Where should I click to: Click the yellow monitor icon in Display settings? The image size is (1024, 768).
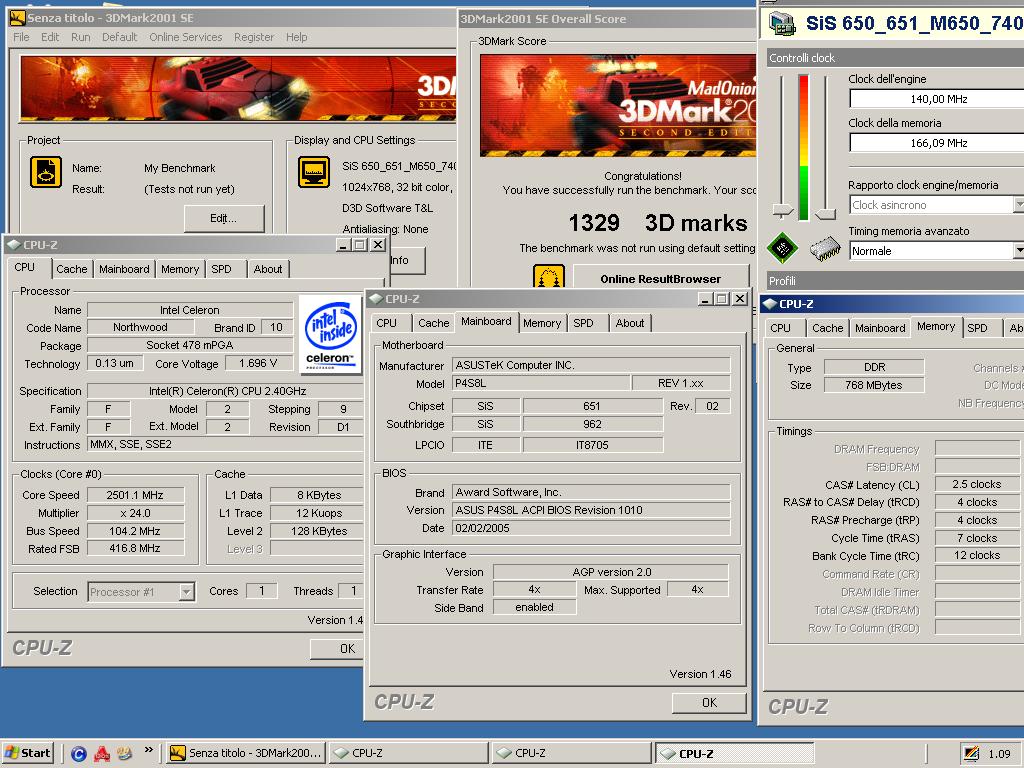tap(314, 172)
